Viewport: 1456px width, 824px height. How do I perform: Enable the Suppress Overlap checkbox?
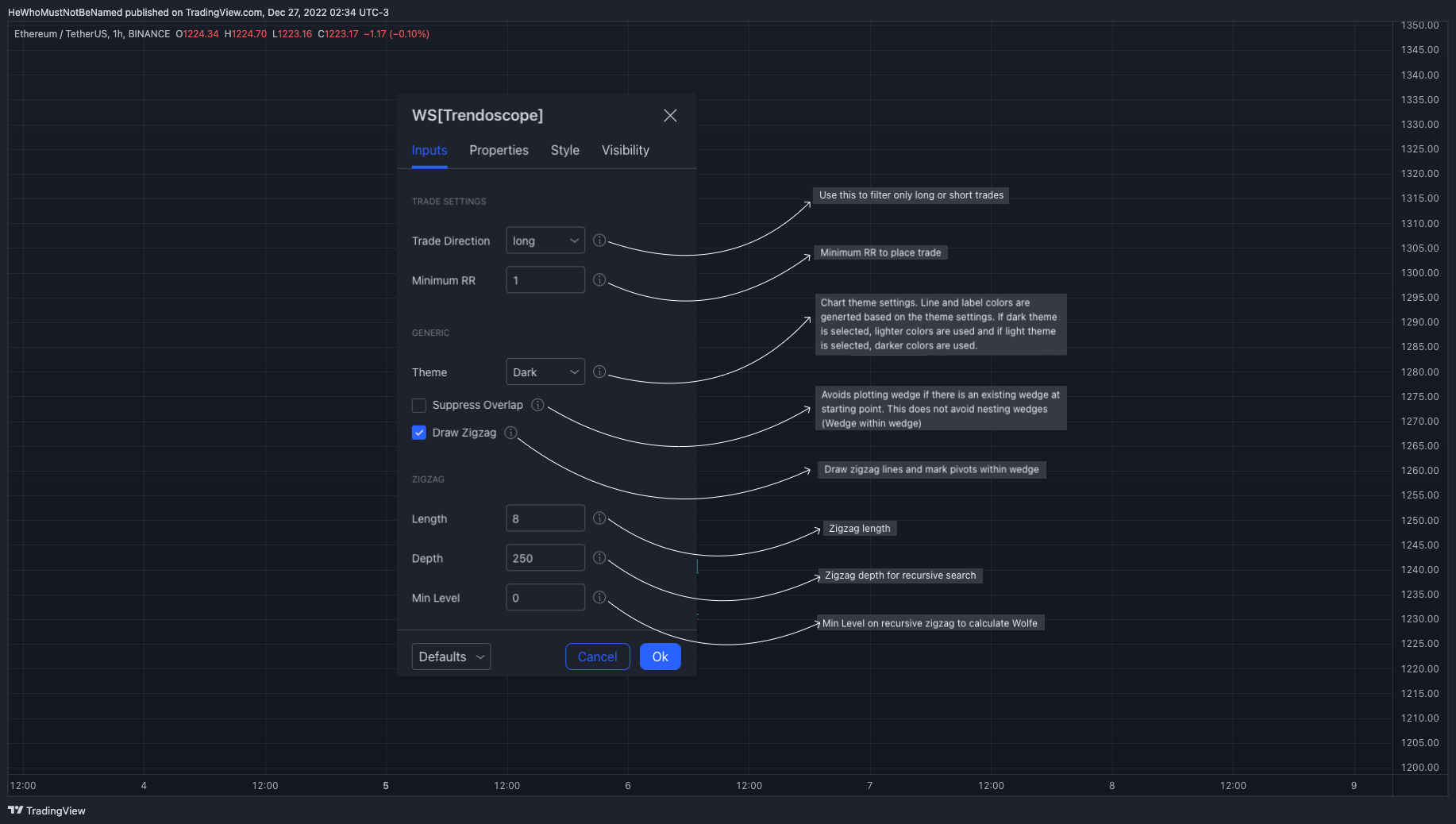[419, 406]
